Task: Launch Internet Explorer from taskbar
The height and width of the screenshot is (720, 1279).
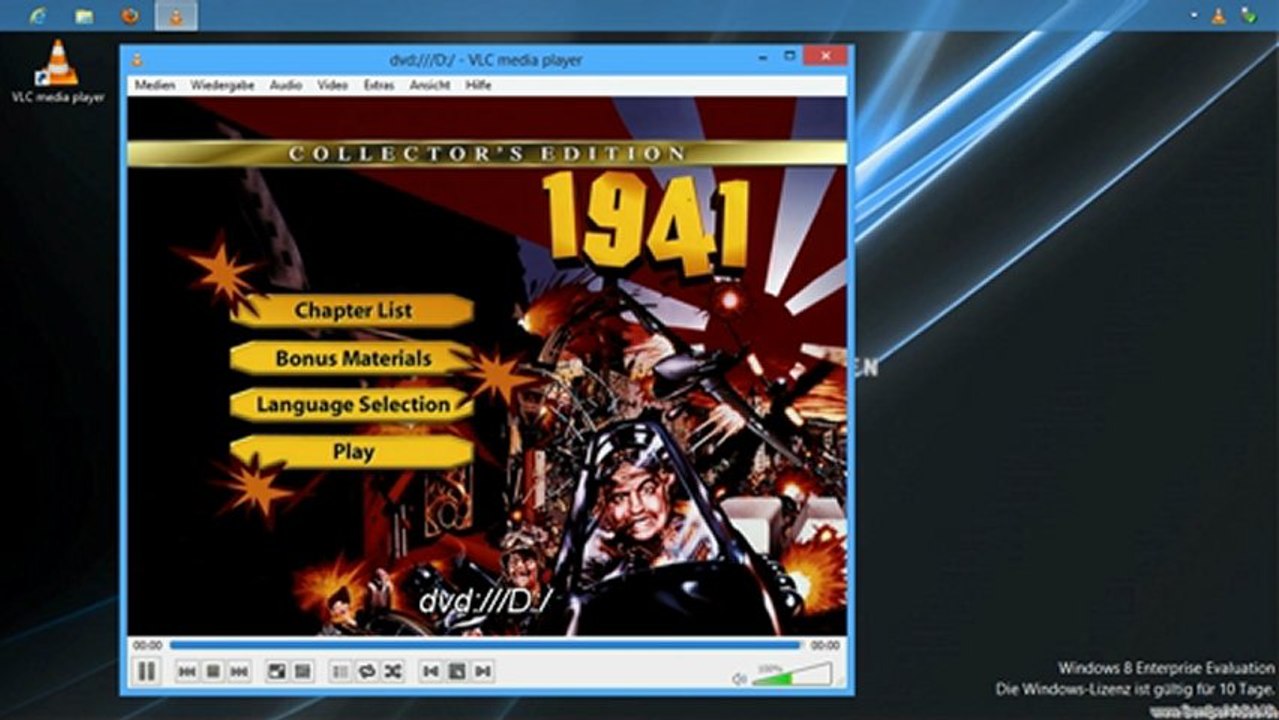Action: point(39,16)
